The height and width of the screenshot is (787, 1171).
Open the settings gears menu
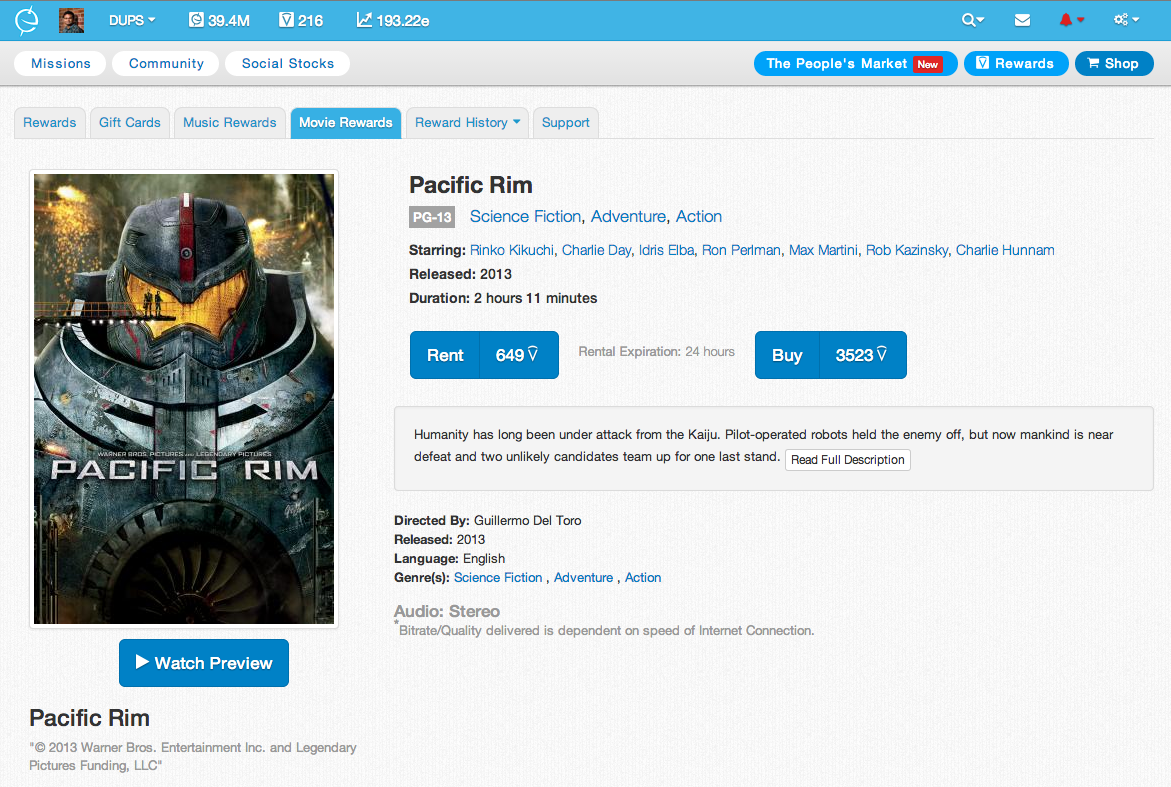coord(1126,20)
